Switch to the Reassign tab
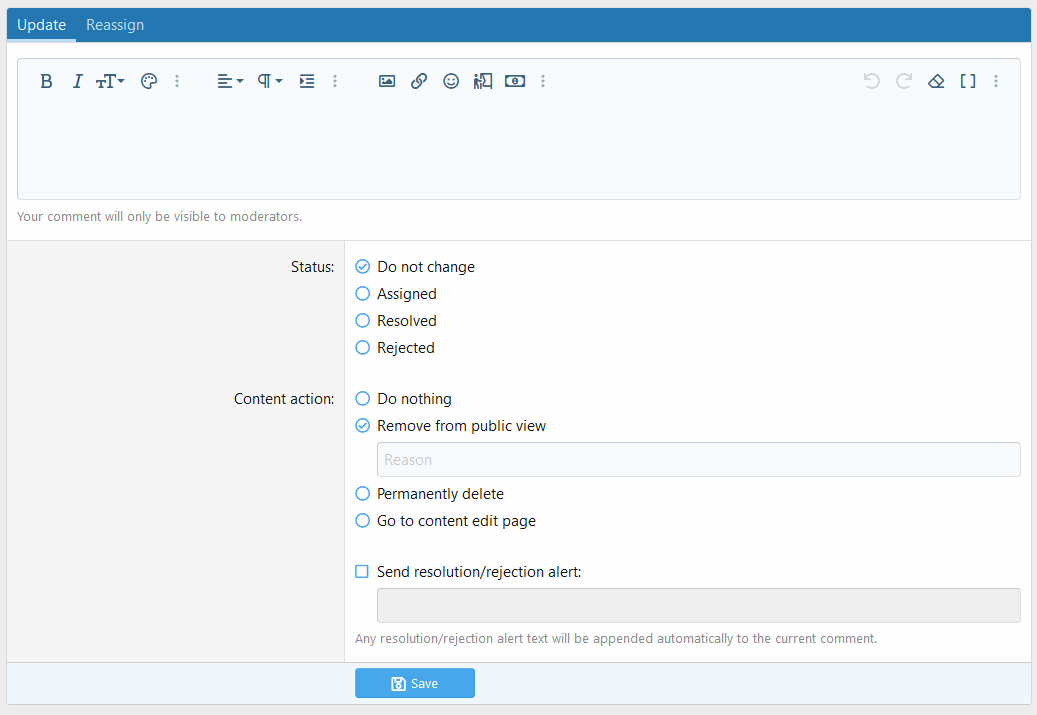1037x715 pixels. [115, 25]
